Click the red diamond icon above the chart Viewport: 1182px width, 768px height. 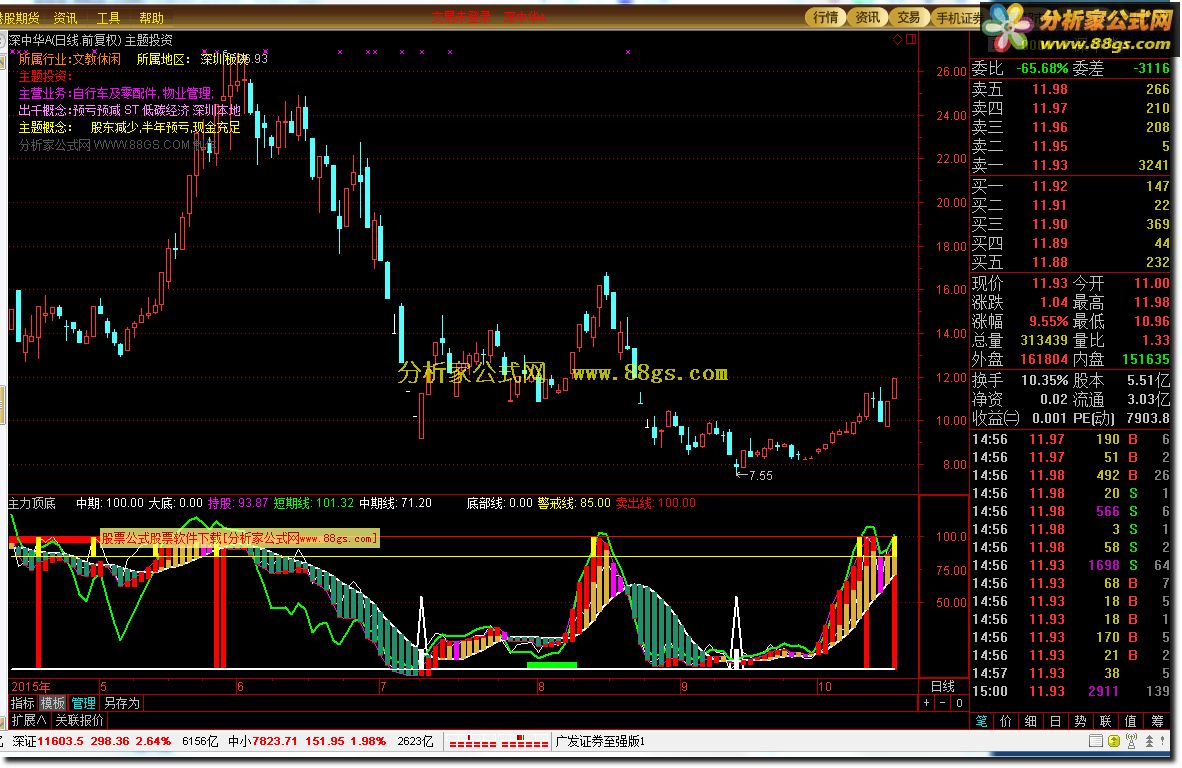(x=897, y=39)
